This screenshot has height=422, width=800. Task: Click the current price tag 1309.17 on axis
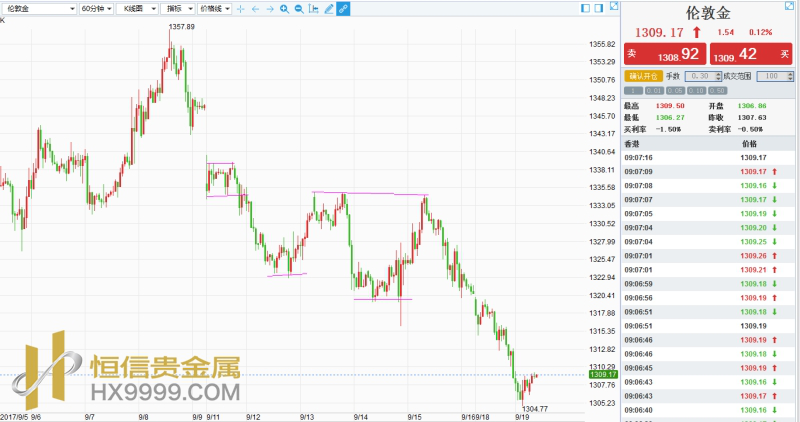pyautogui.click(x=603, y=375)
